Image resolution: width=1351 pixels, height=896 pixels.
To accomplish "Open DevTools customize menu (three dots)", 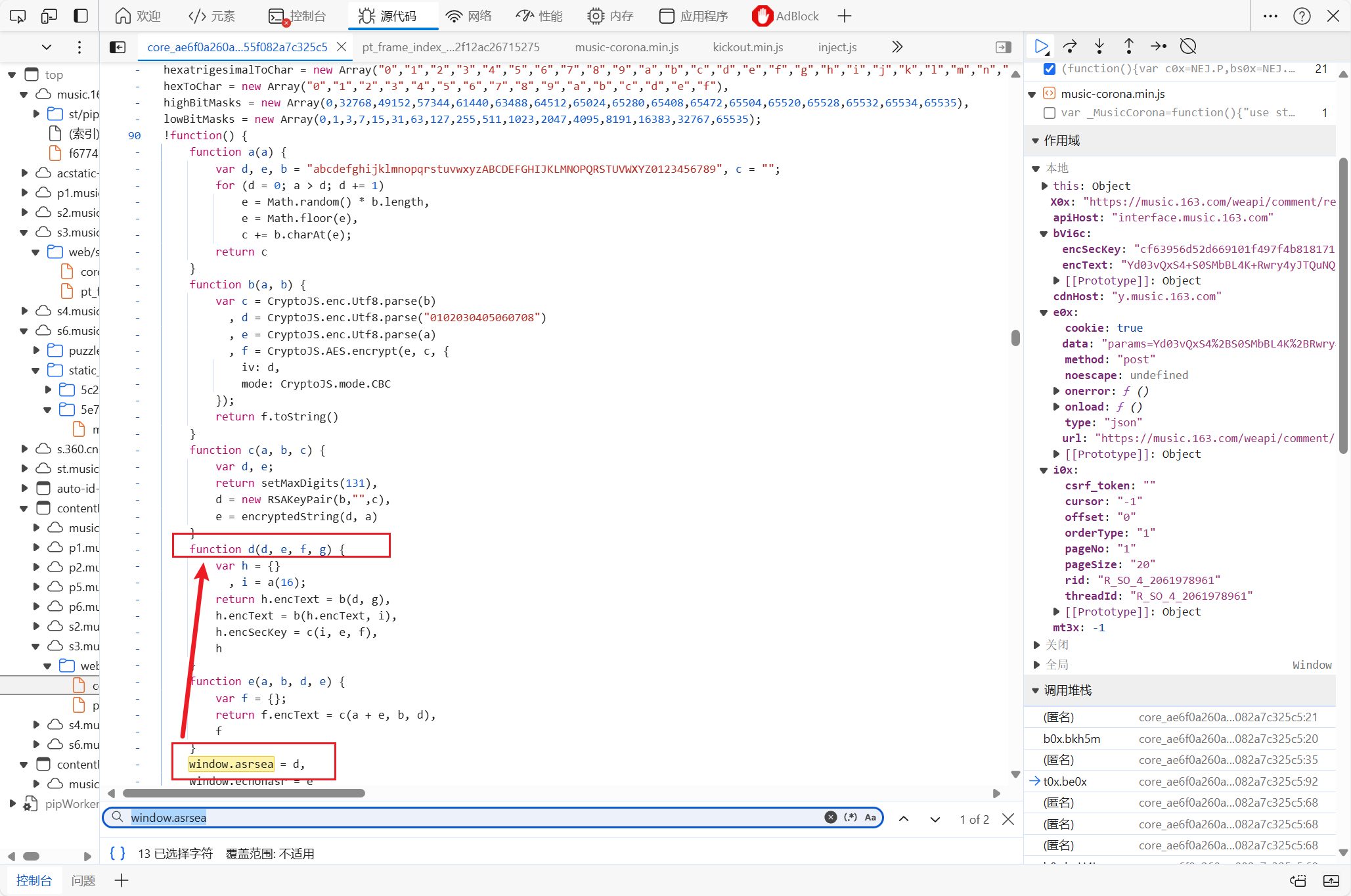I will (1270, 16).
